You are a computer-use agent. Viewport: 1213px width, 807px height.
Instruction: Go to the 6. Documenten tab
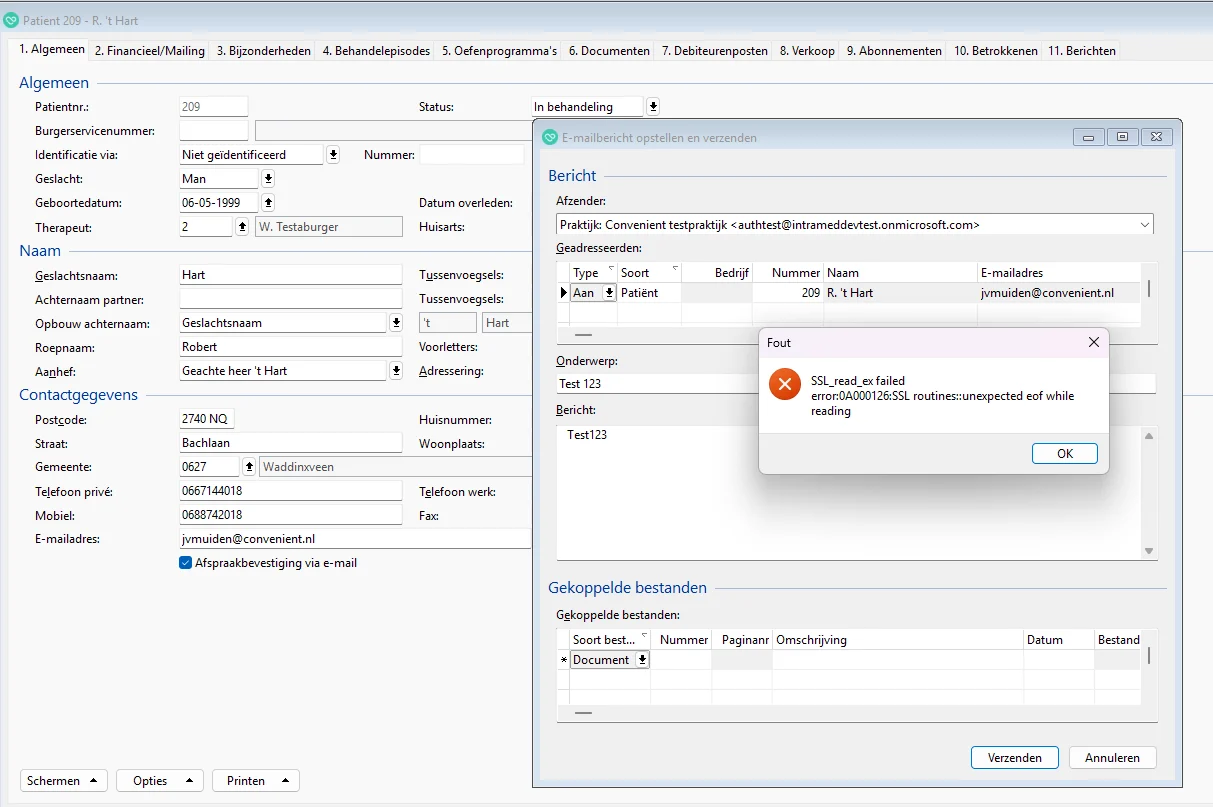pos(609,51)
